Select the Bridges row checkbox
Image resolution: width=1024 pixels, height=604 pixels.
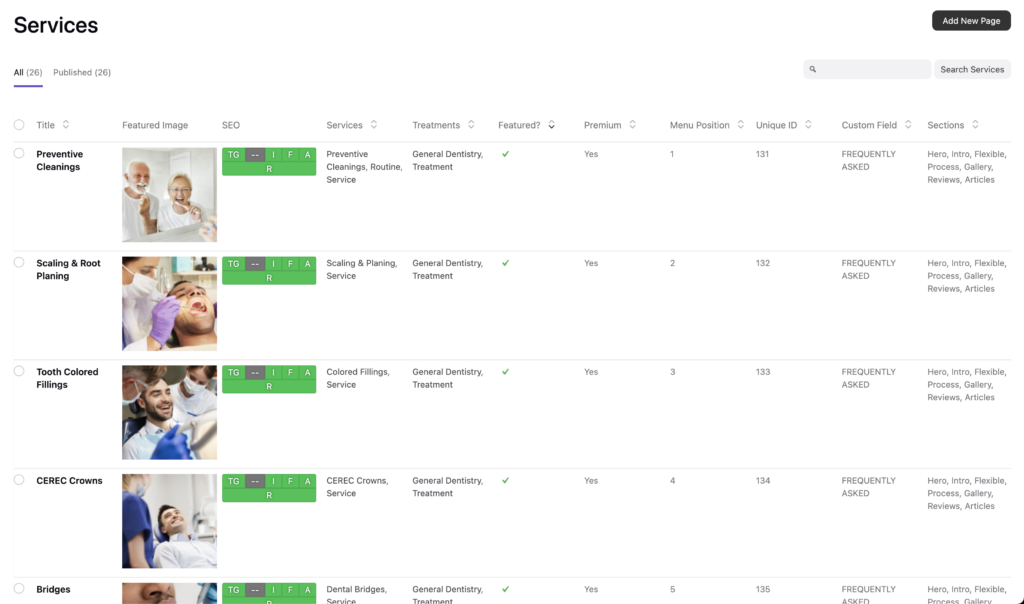click(x=19, y=588)
